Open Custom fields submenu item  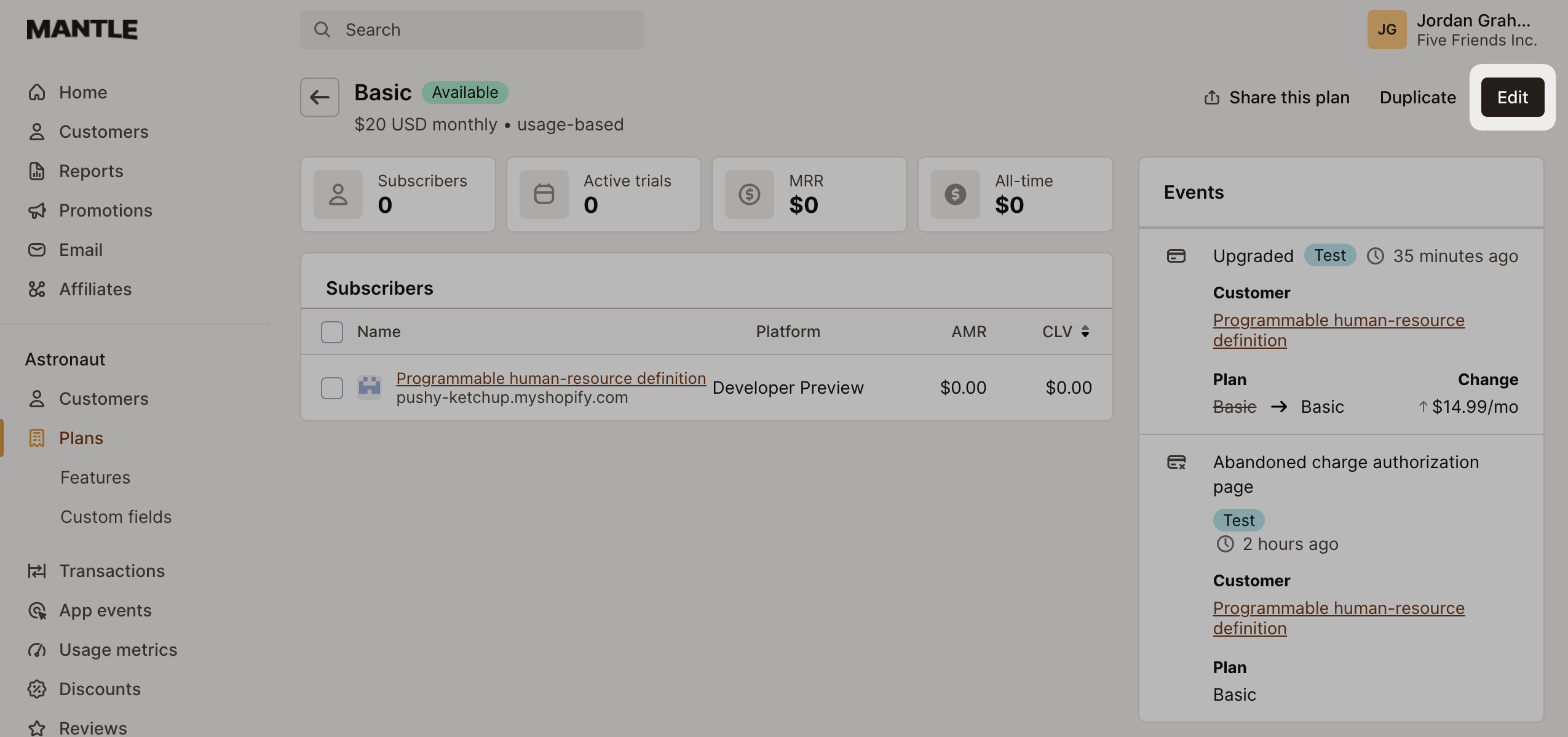point(116,517)
